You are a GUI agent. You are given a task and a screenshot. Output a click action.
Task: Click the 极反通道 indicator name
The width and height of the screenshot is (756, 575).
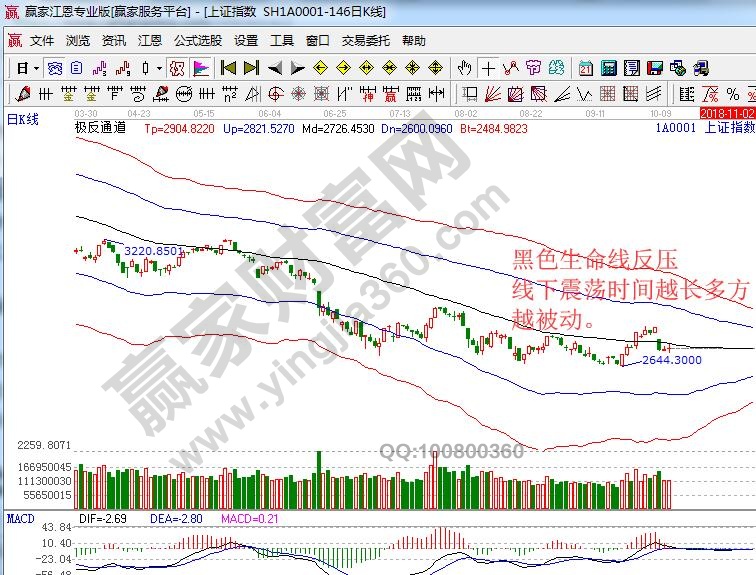[x=100, y=128]
